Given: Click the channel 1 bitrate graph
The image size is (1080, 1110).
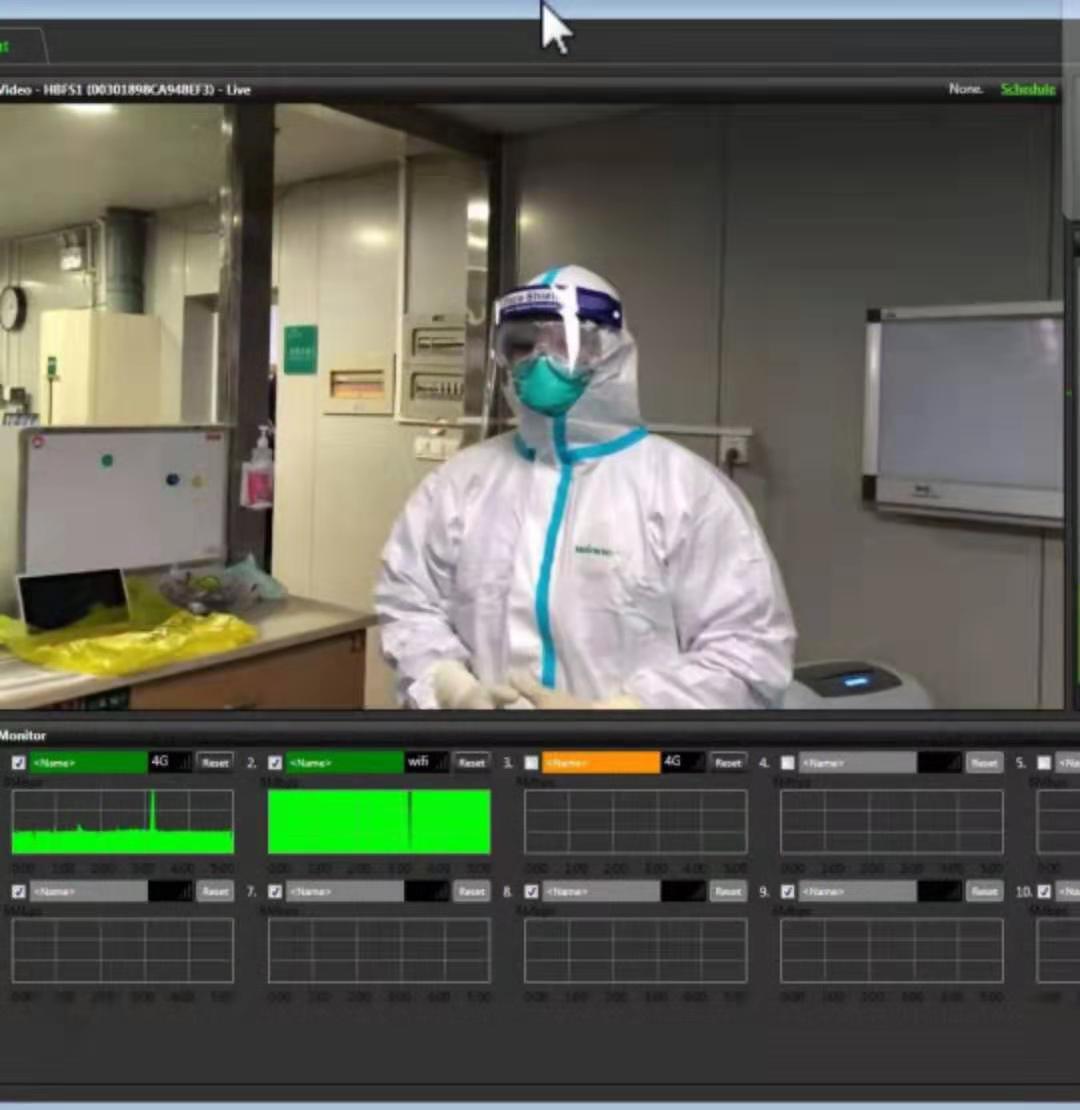Looking at the screenshot, I should click(x=123, y=822).
